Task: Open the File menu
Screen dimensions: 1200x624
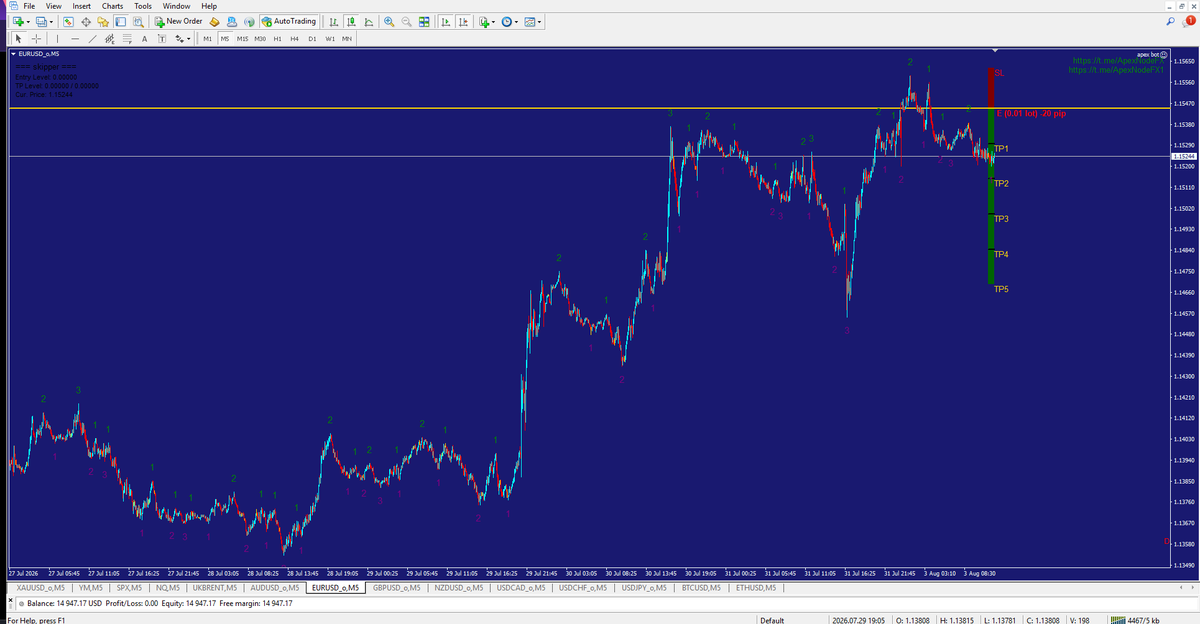Action: pyautogui.click(x=30, y=6)
